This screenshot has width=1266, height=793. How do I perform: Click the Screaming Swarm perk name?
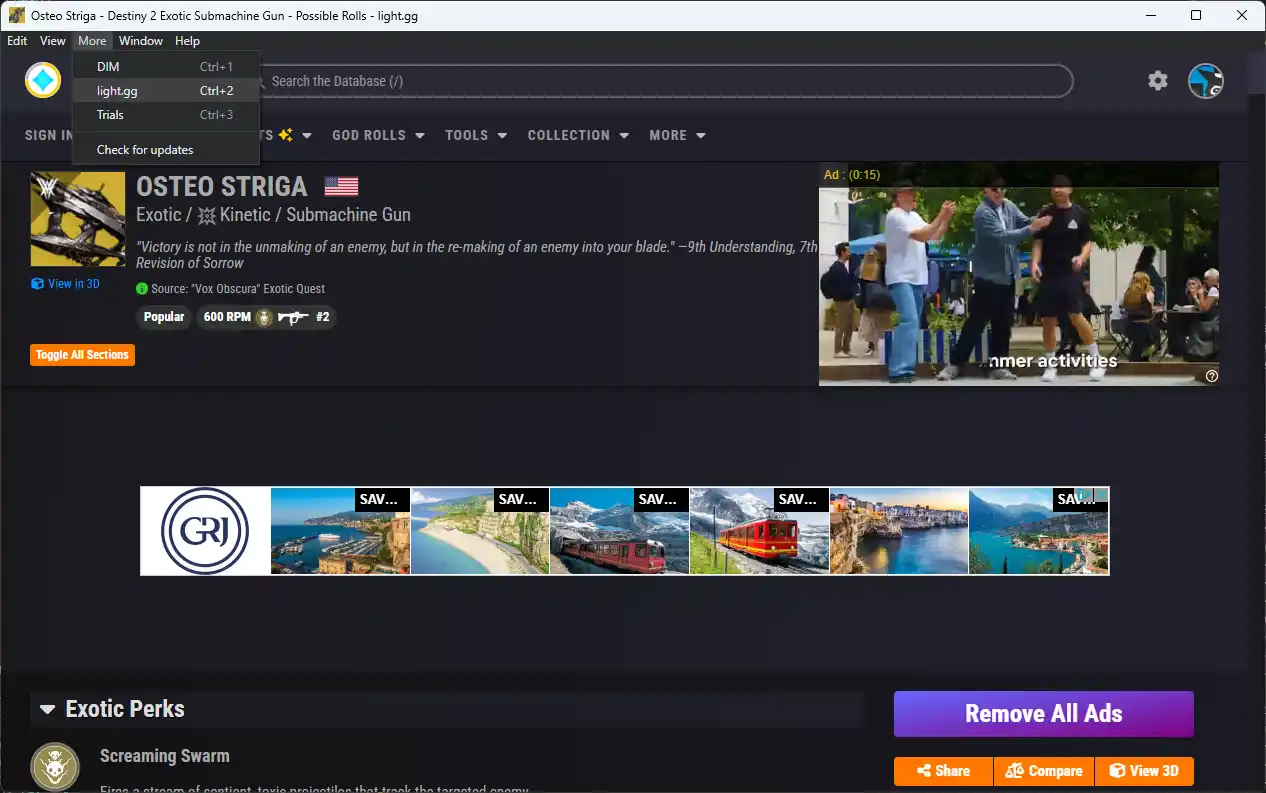click(x=165, y=756)
